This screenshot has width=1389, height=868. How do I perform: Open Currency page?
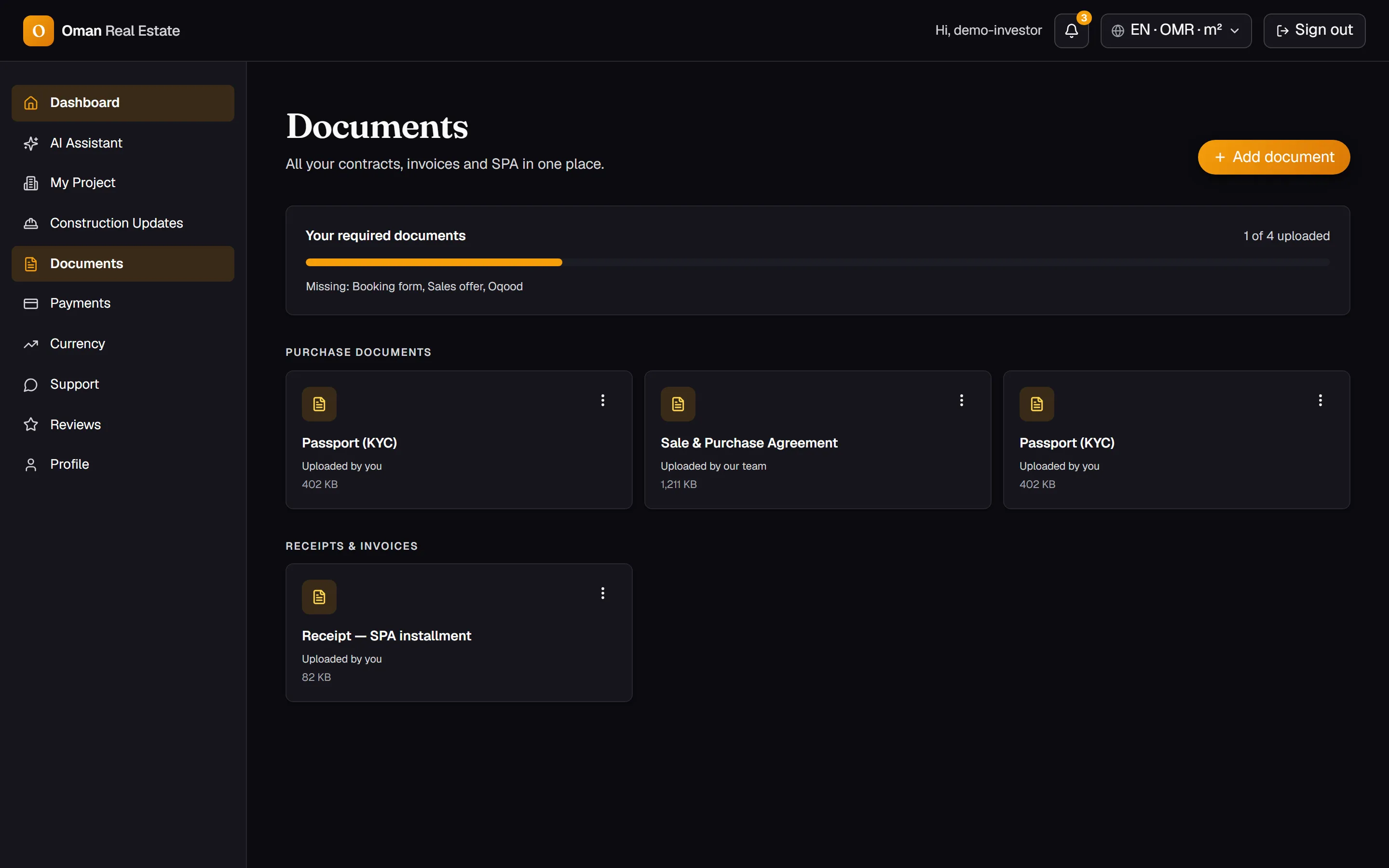tap(123, 344)
